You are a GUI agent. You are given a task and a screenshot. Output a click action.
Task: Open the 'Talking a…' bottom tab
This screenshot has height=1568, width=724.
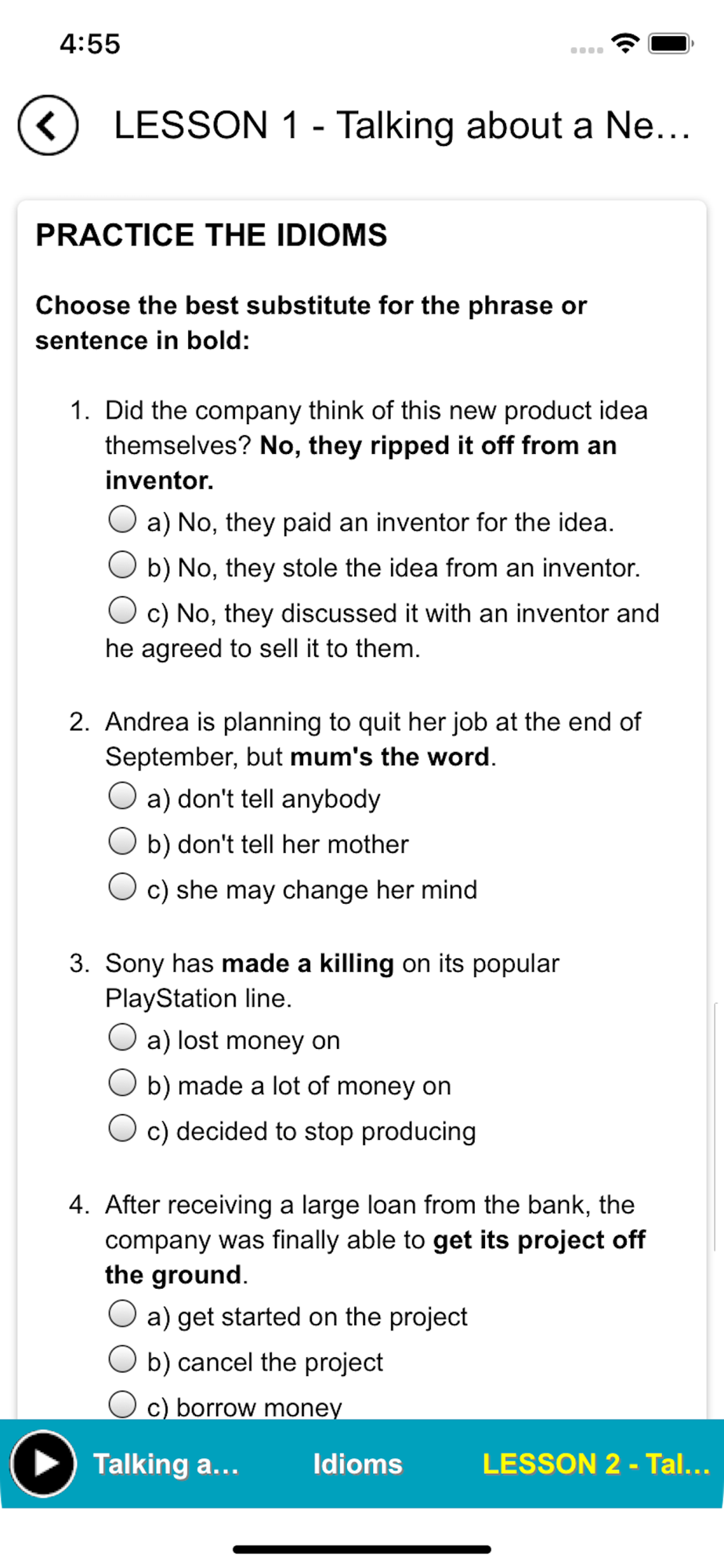(165, 1464)
